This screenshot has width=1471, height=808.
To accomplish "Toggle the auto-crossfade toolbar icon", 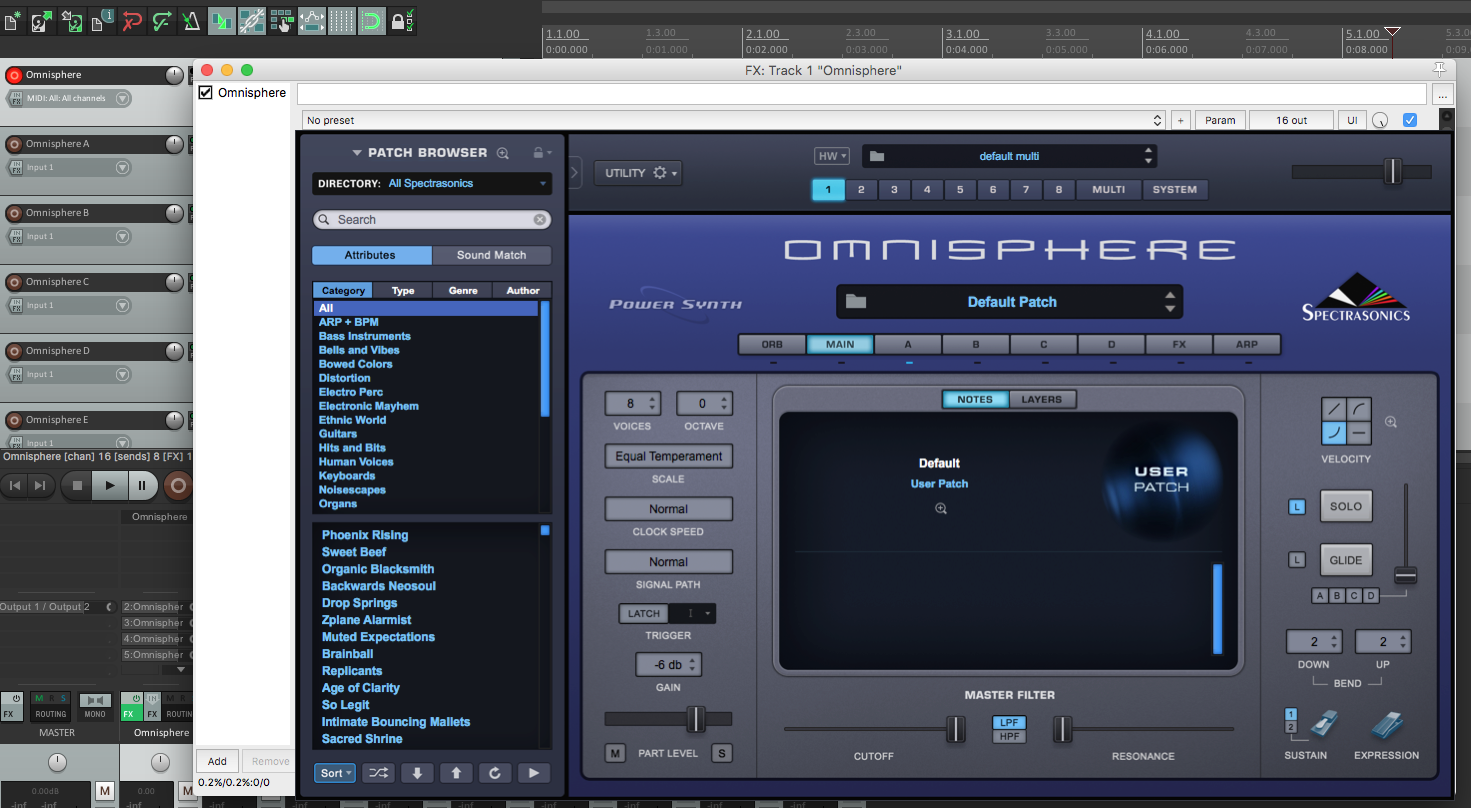I will [x=222, y=20].
